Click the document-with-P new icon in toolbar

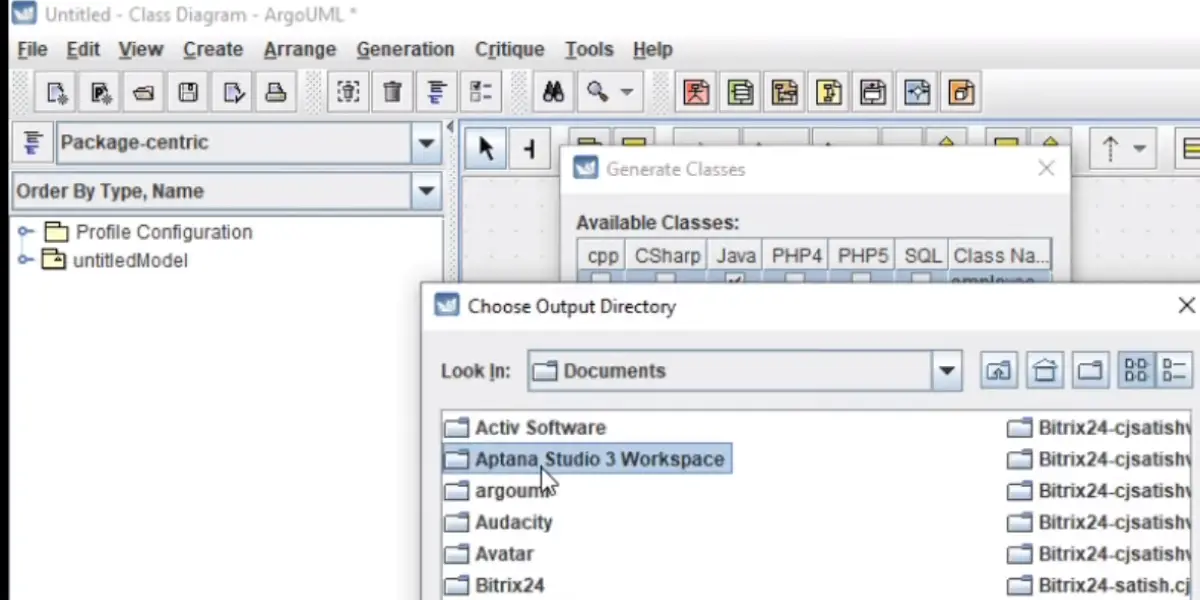(100, 93)
